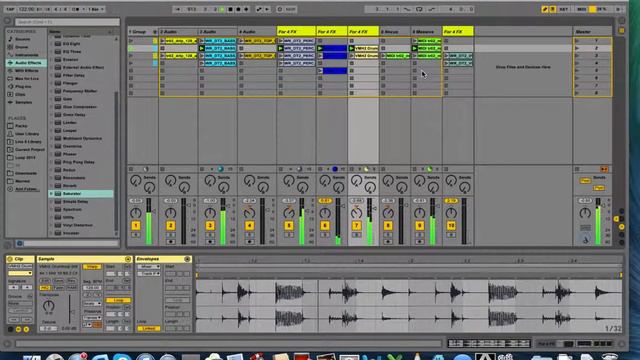Expand the Glue Compressor entry

tap(51, 107)
